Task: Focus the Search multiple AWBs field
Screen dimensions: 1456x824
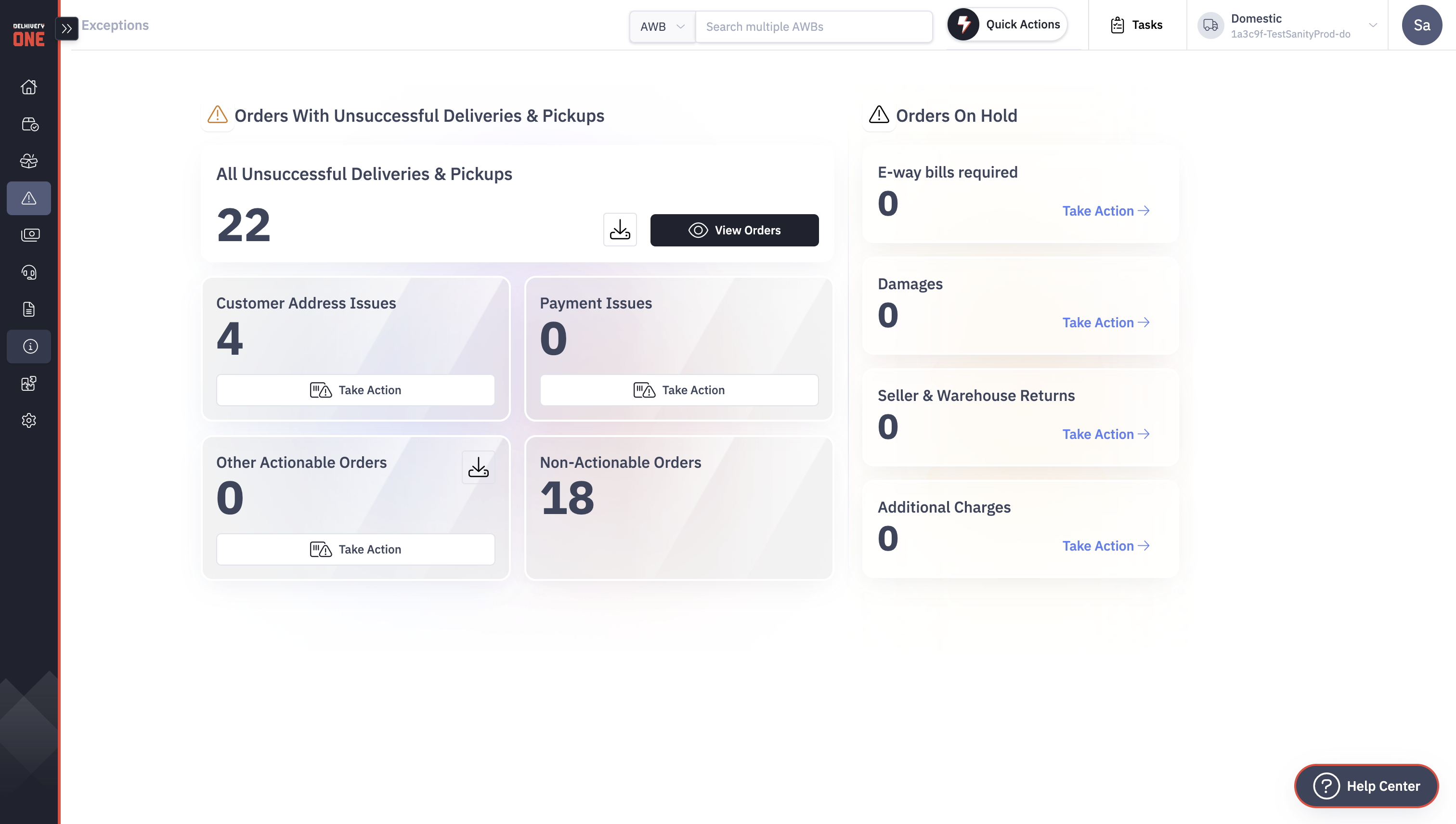Action: click(x=813, y=26)
